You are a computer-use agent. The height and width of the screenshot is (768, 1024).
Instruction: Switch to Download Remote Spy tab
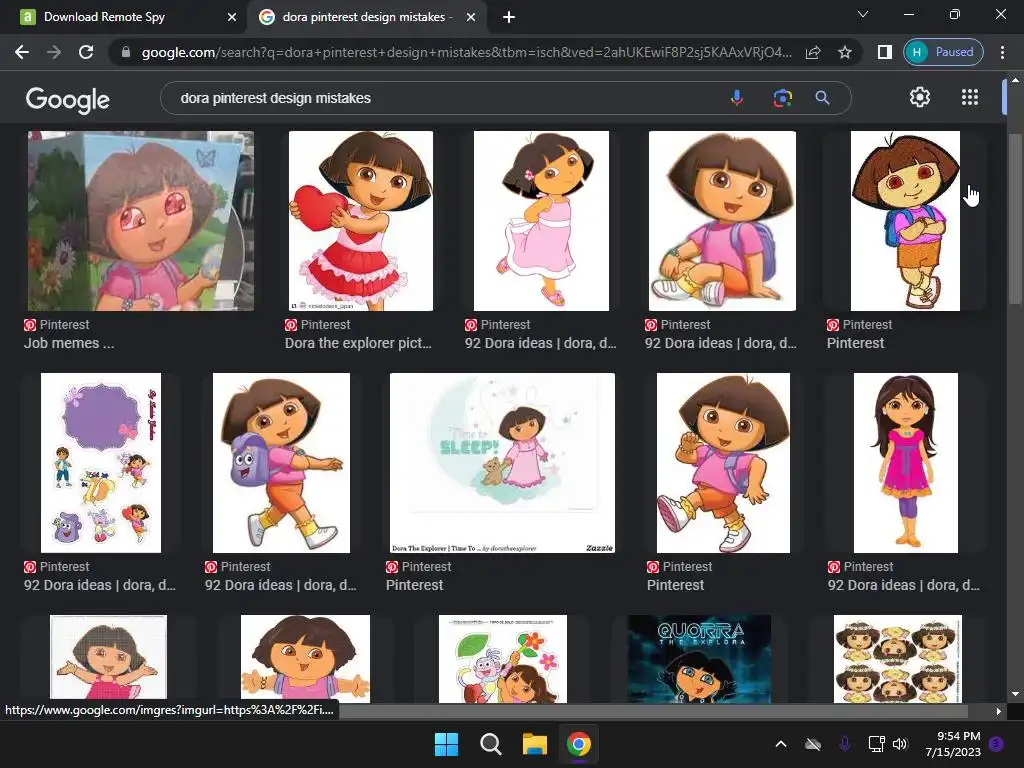tap(123, 17)
